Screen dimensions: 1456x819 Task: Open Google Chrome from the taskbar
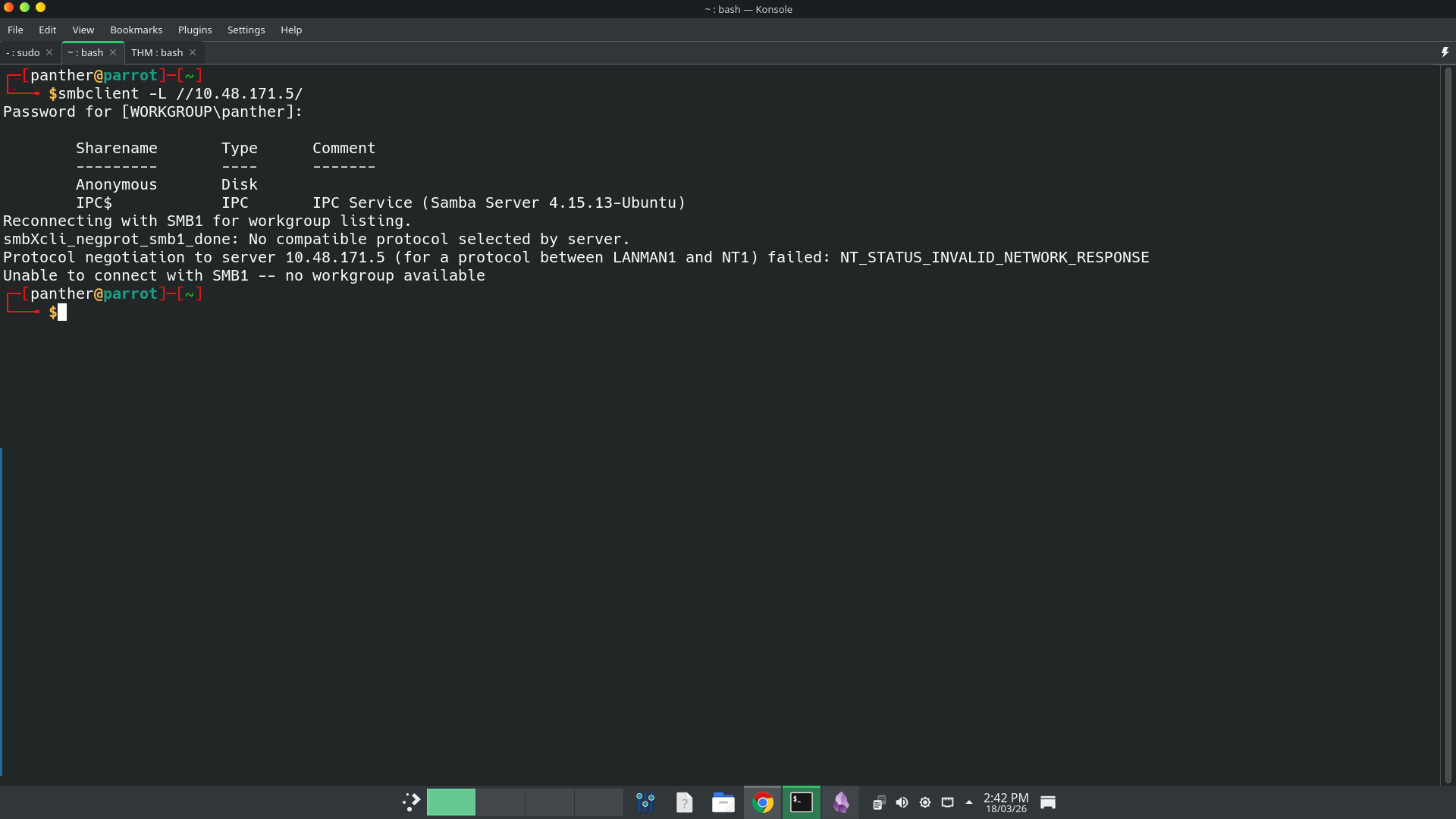coord(763,802)
